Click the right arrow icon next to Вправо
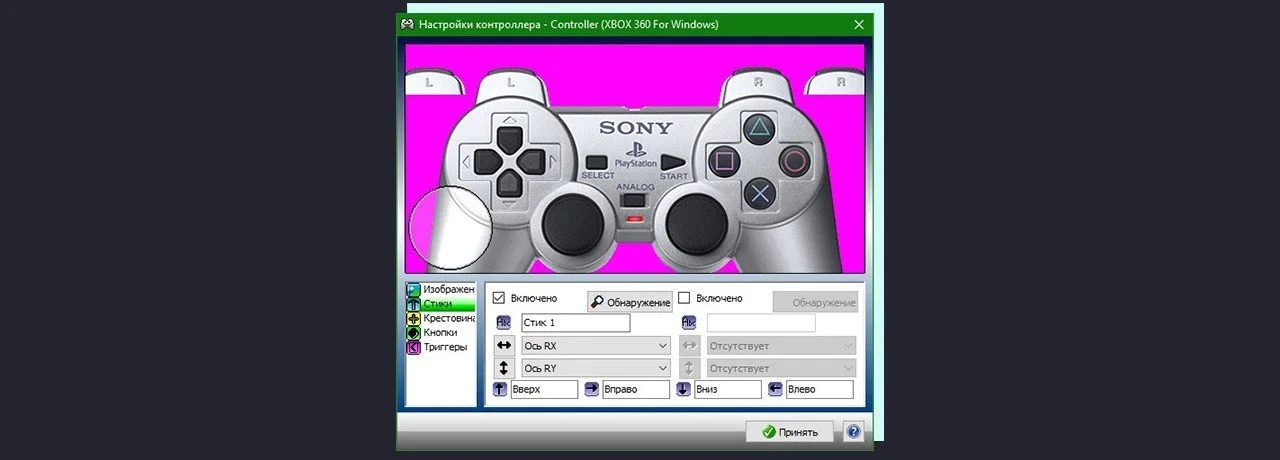The height and width of the screenshot is (460, 1280). click(x=592, y=389)
